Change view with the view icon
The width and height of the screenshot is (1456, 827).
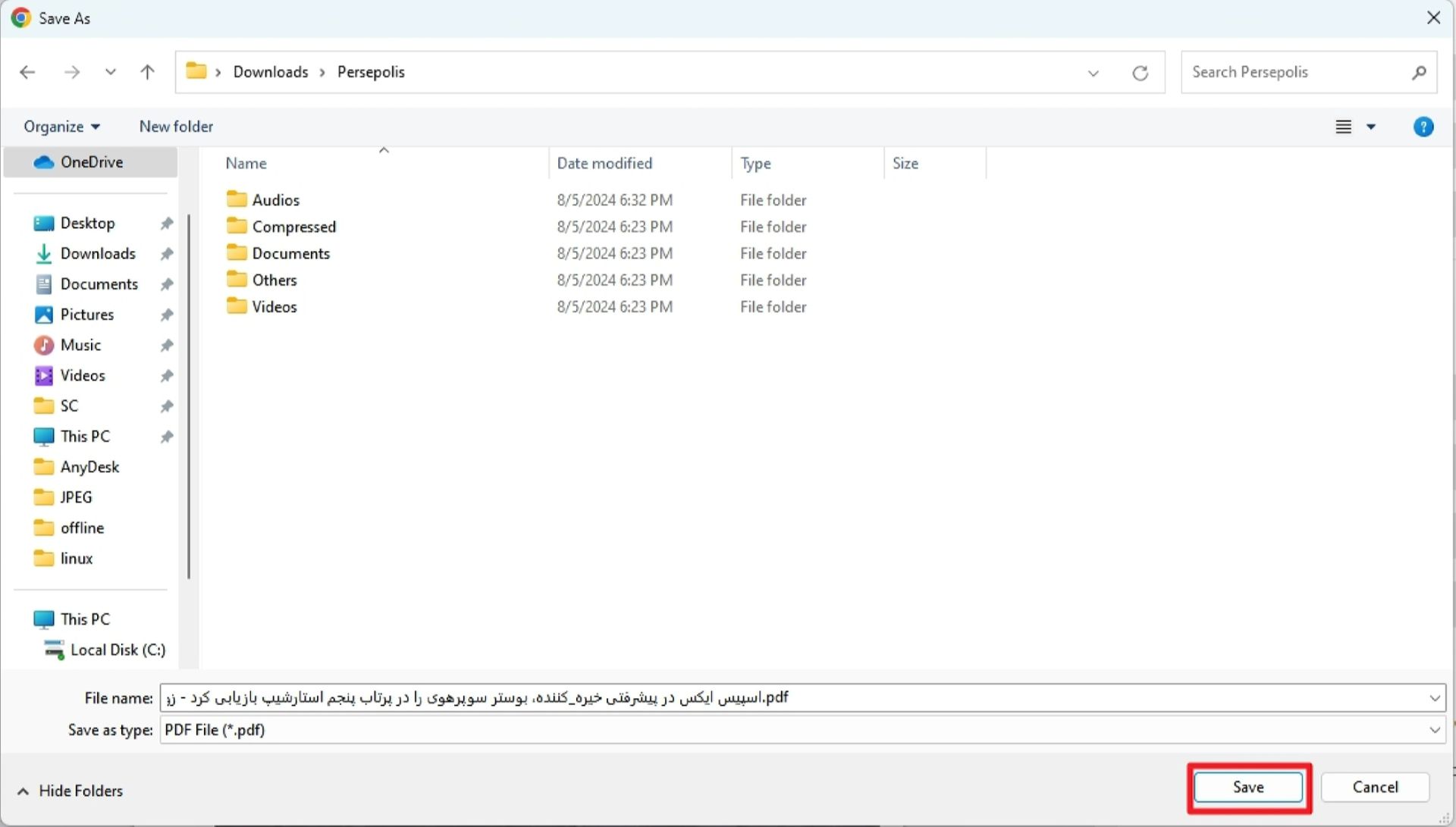point(1343,127)
